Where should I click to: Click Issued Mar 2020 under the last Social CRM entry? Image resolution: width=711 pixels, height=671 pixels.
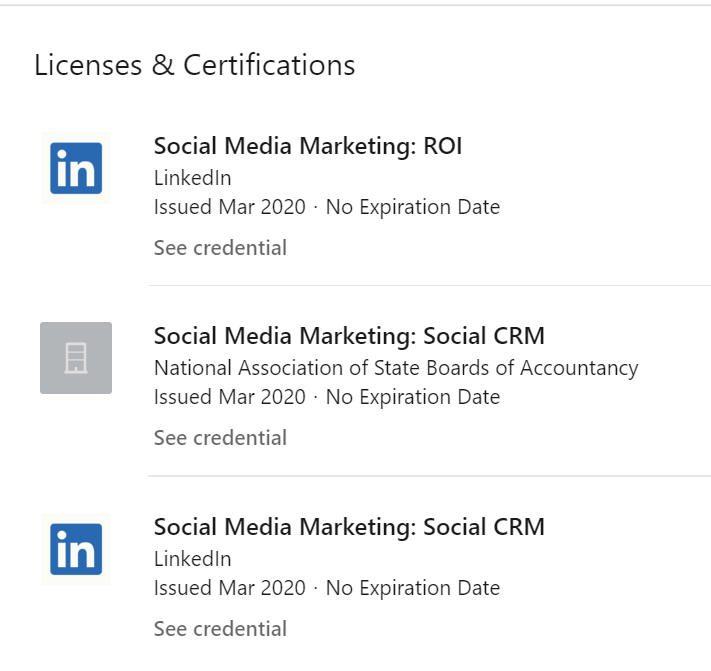coord(229,589)
